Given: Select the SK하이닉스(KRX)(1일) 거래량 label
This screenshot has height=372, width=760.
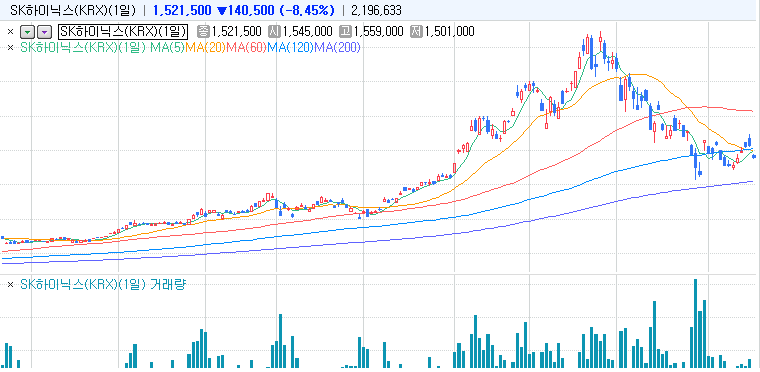Looking at the screenshot, I should coord(103,285).
